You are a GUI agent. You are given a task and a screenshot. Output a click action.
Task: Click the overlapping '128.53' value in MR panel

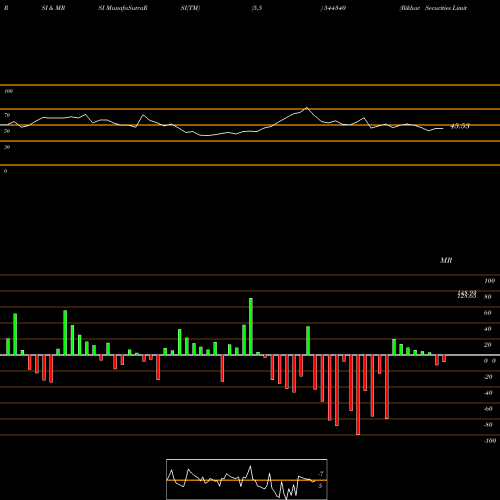[467, 296]
